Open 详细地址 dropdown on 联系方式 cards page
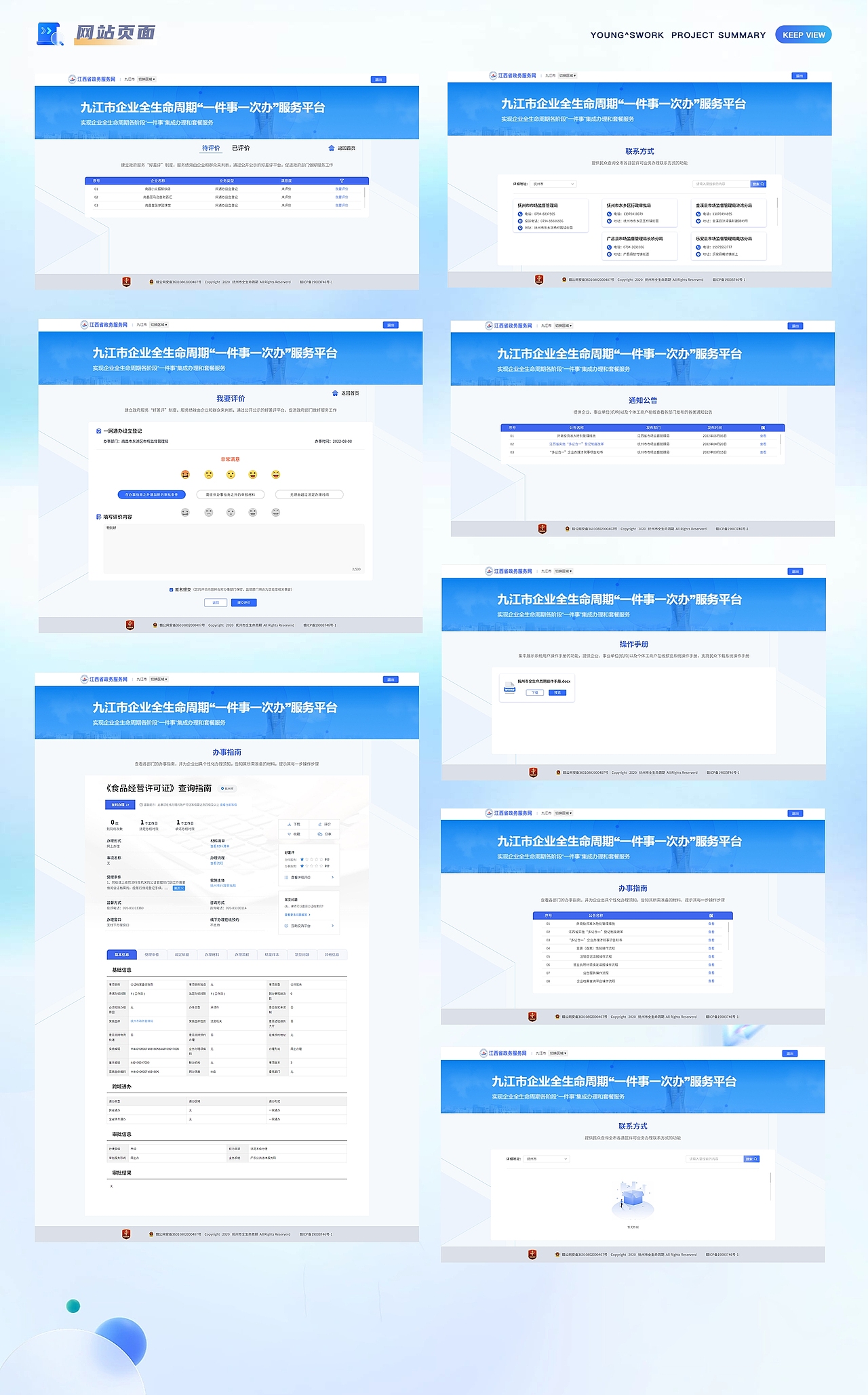Screen dimensions: 868x1395 [x=554, y=184]
